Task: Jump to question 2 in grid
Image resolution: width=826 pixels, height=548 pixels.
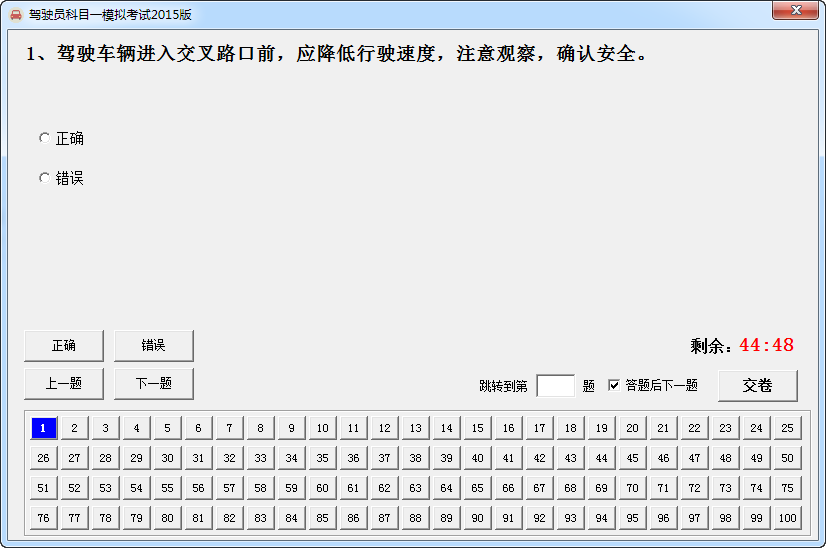Action: 74,428
